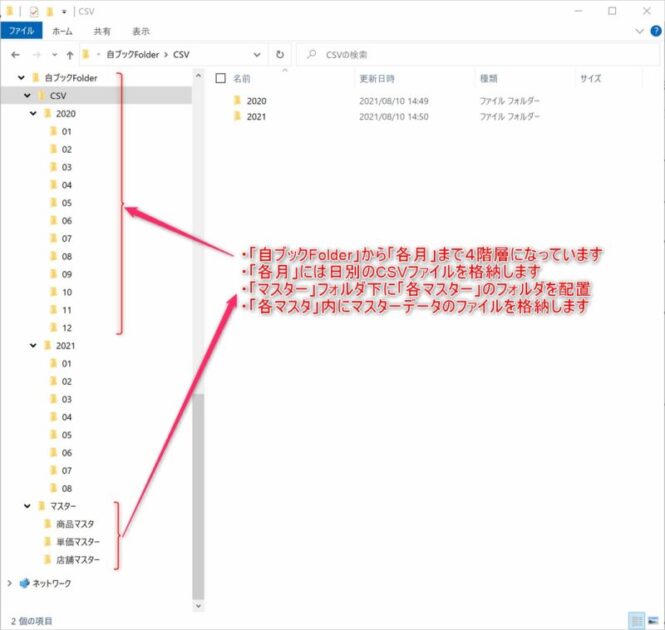Open folder 09 under 2020

[67, 274]
